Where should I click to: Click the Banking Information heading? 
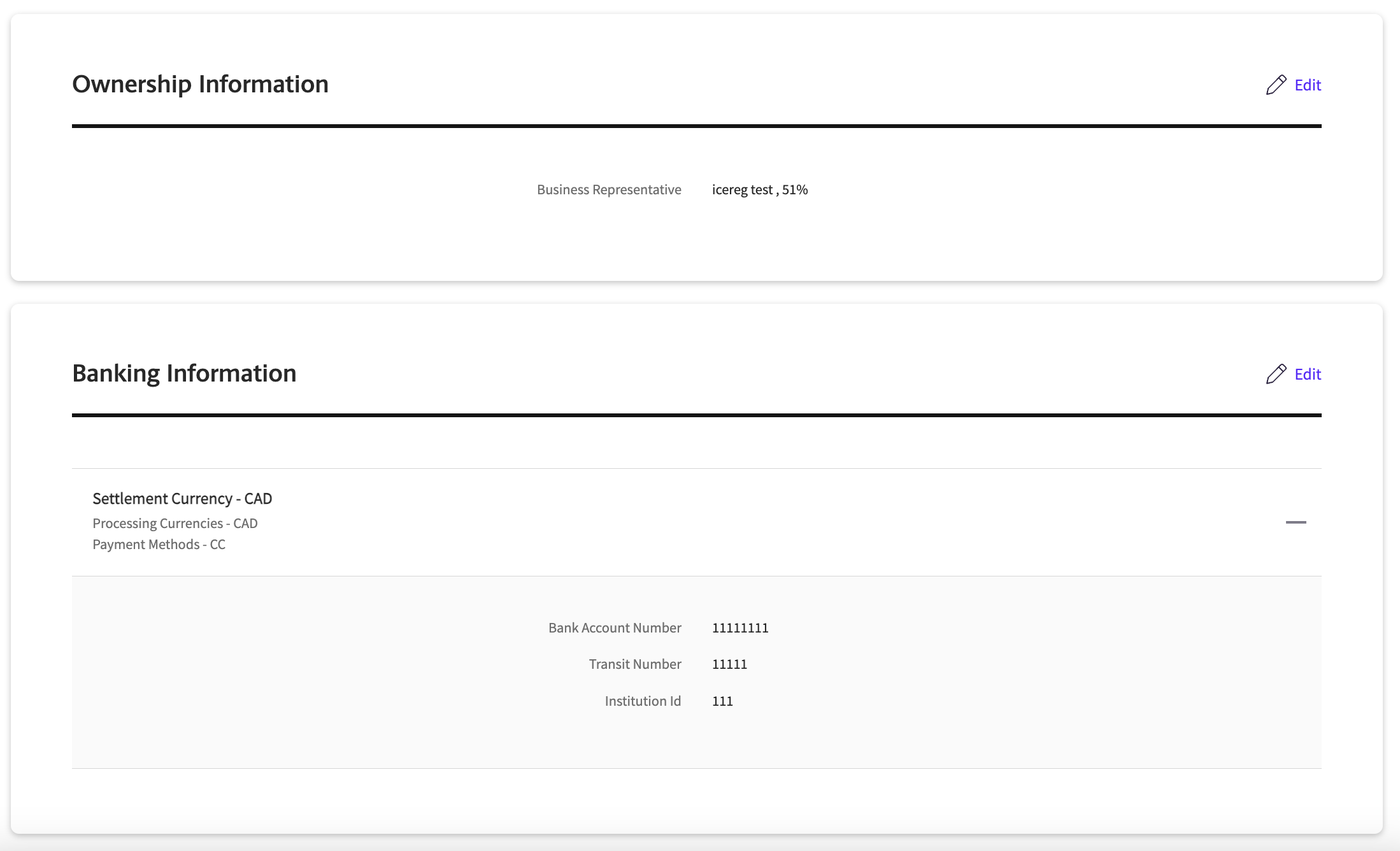point(184,373)
